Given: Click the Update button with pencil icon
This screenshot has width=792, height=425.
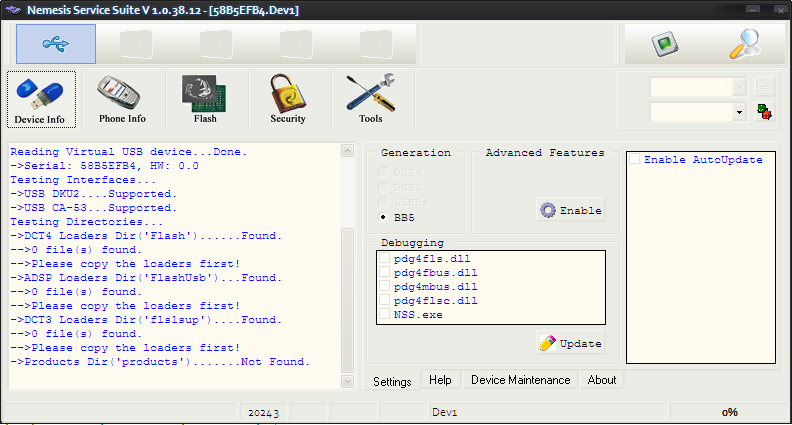Looking at the screenshot, I should 571,343.
